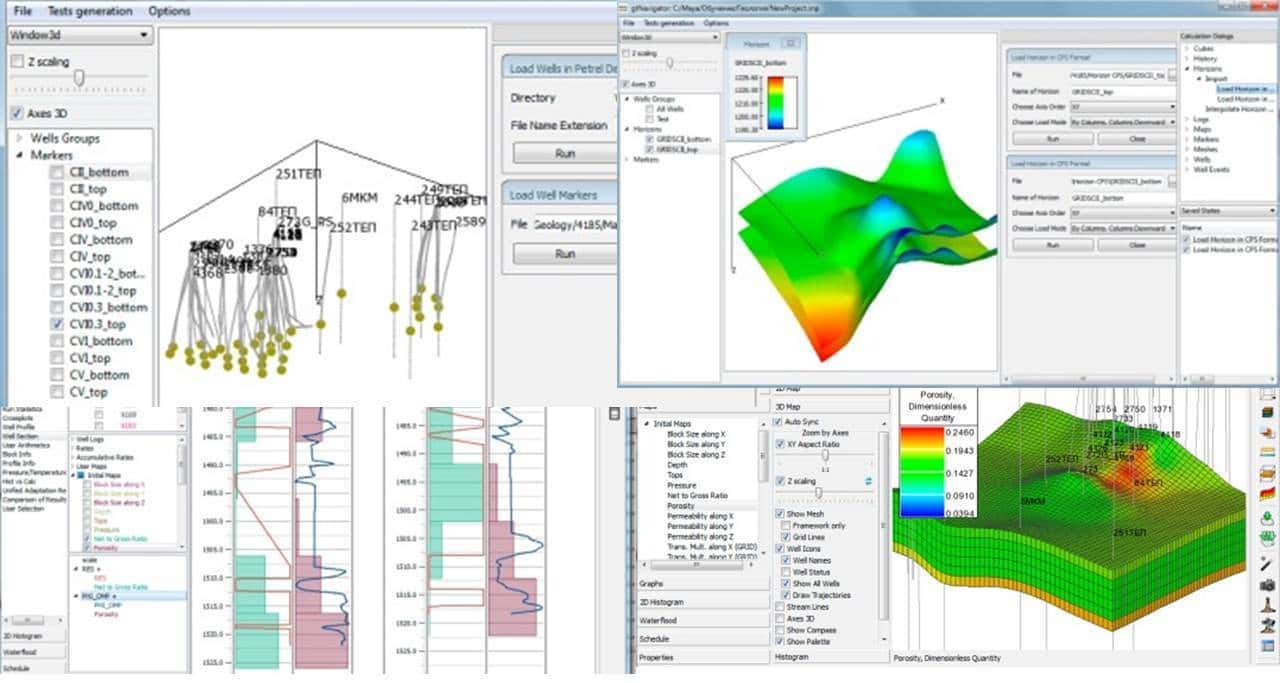Click the well derrick toolbar icon

[1268, 605]
